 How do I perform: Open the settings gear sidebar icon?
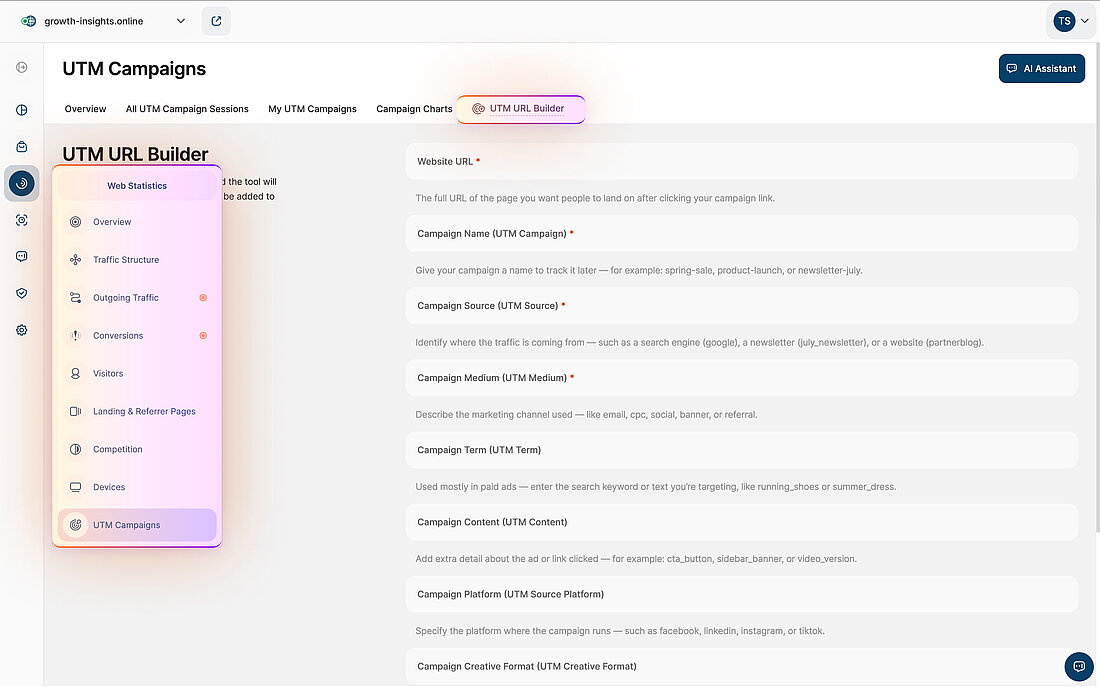coord(21,329)
